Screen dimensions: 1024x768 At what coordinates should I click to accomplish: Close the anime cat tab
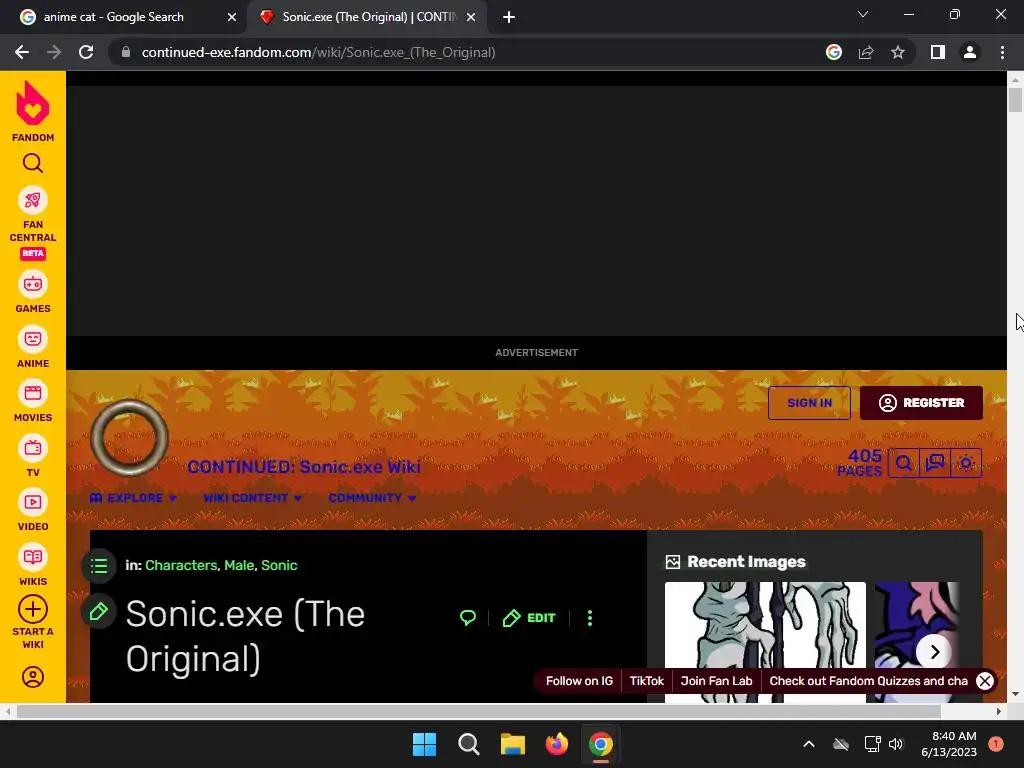click(232, 17)
